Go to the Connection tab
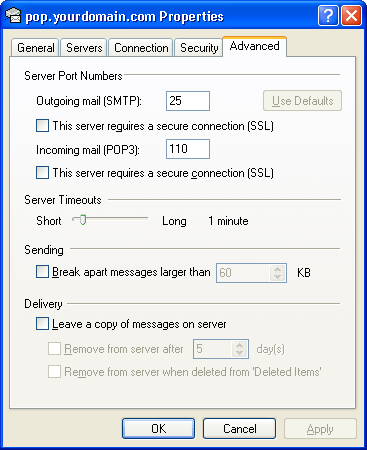 click(141, 48)
